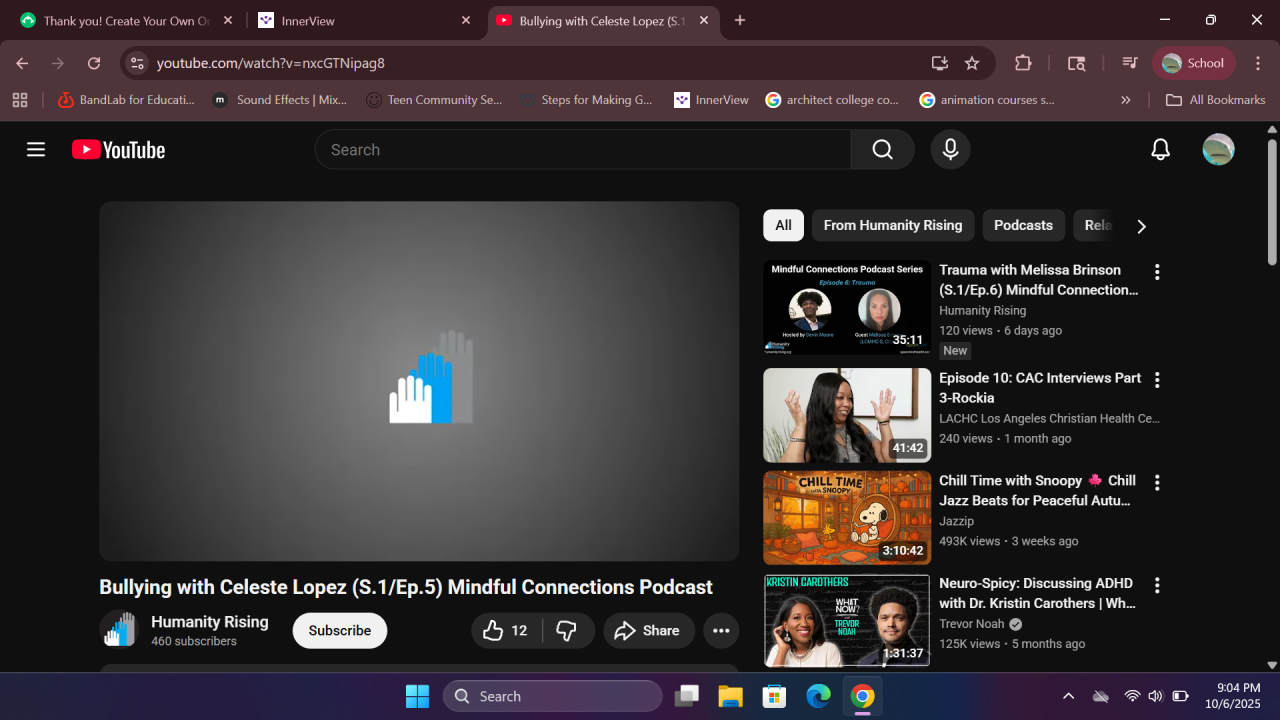
Task: Like the video with thumbs up
Action: [x=505, y=631]
